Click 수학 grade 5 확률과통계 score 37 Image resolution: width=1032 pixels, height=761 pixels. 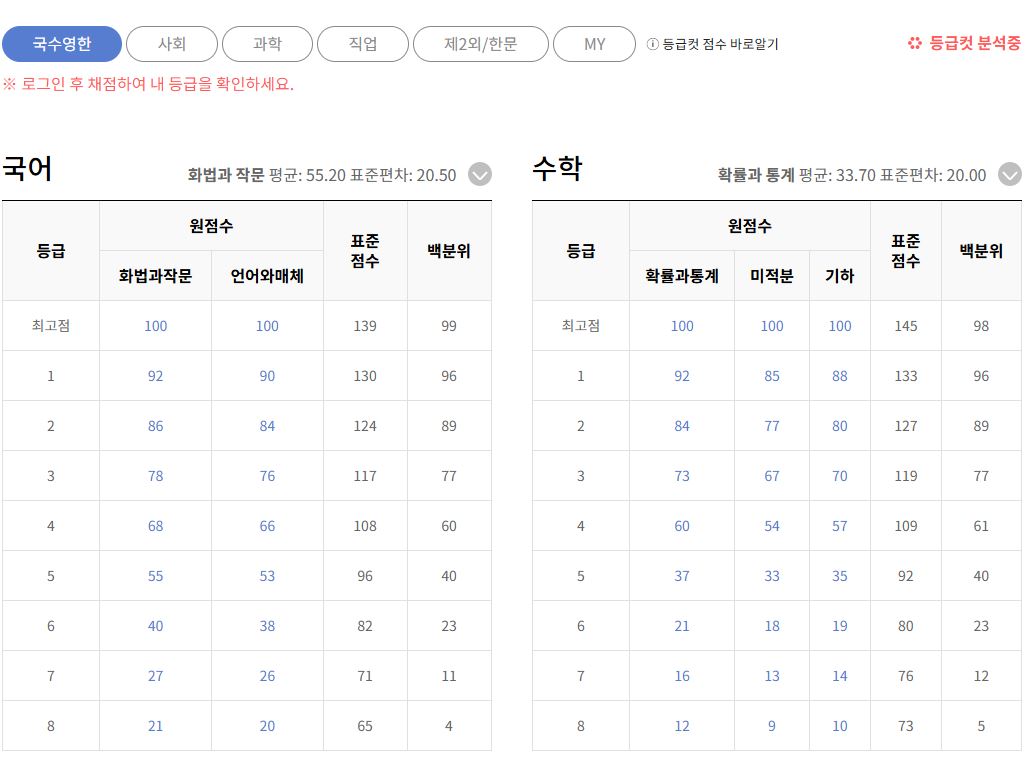682,576
